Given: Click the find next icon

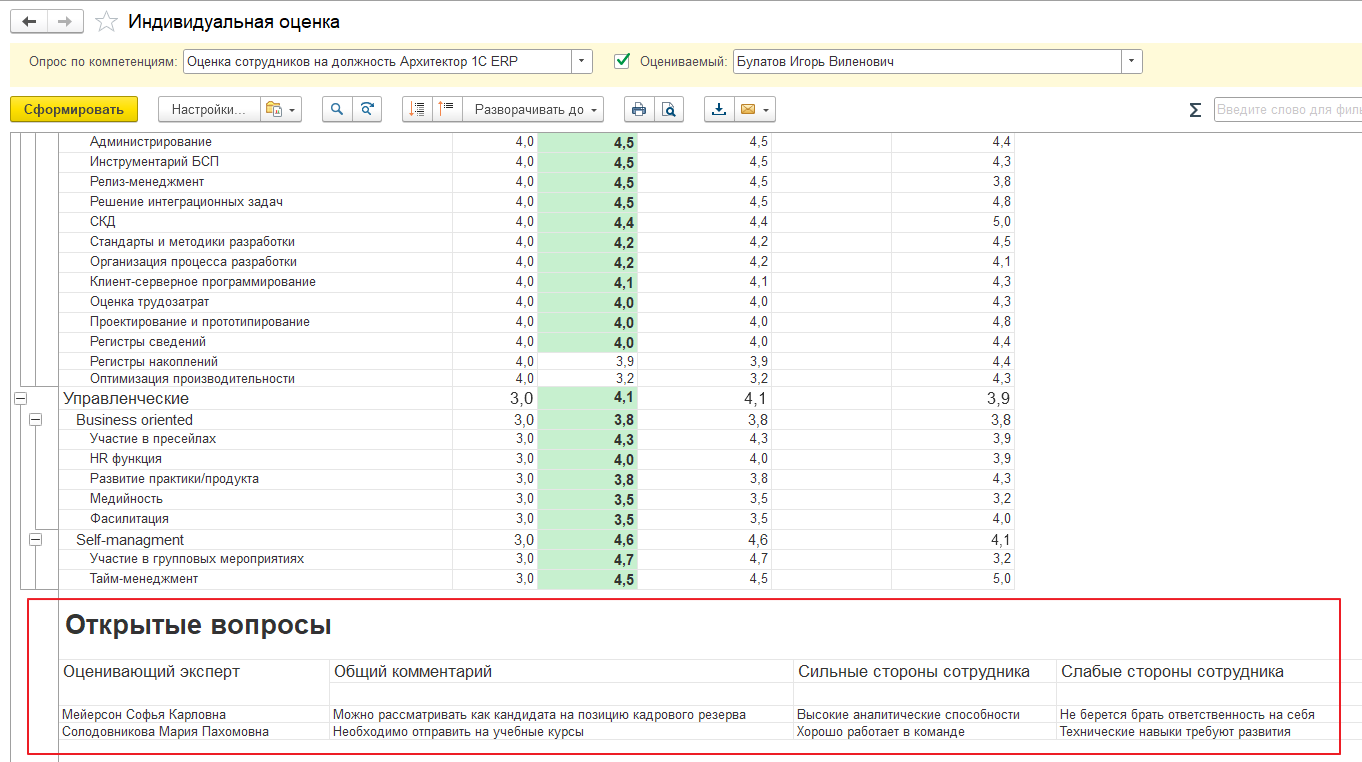Looking at the screenshot, I should click(367, 110).
